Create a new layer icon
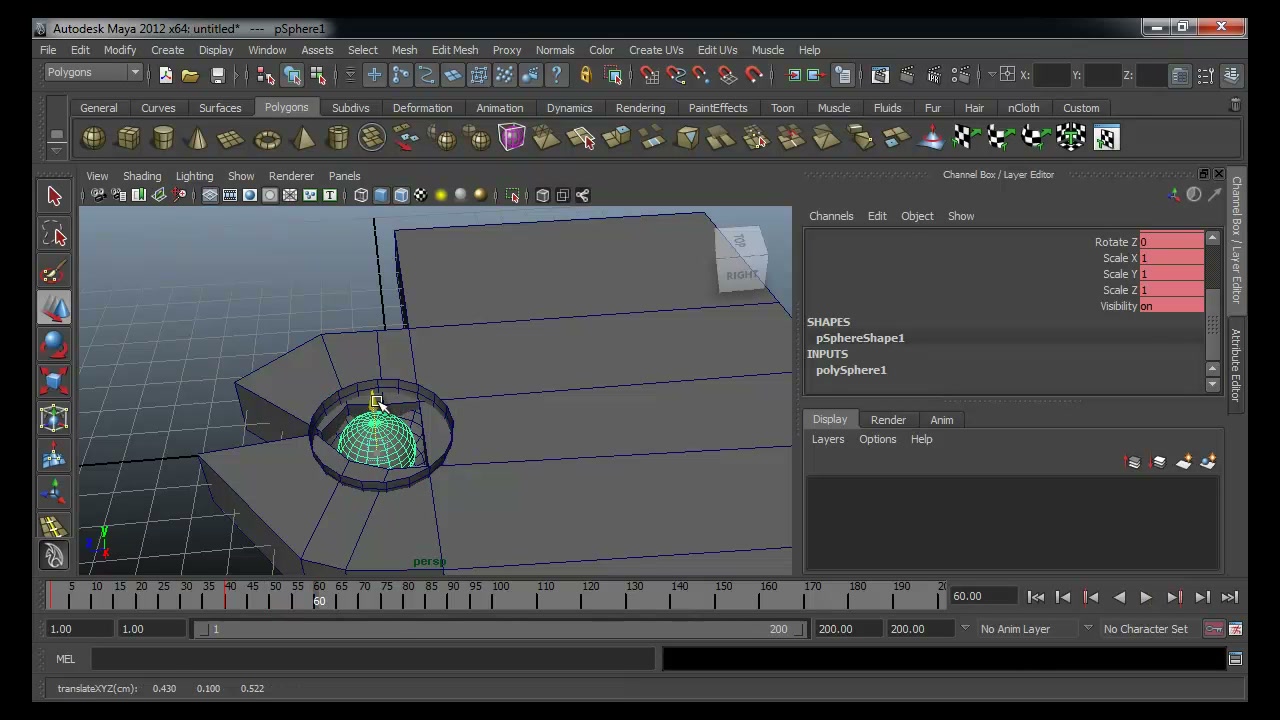The image size is (1280, 720). coord(1184,462)
